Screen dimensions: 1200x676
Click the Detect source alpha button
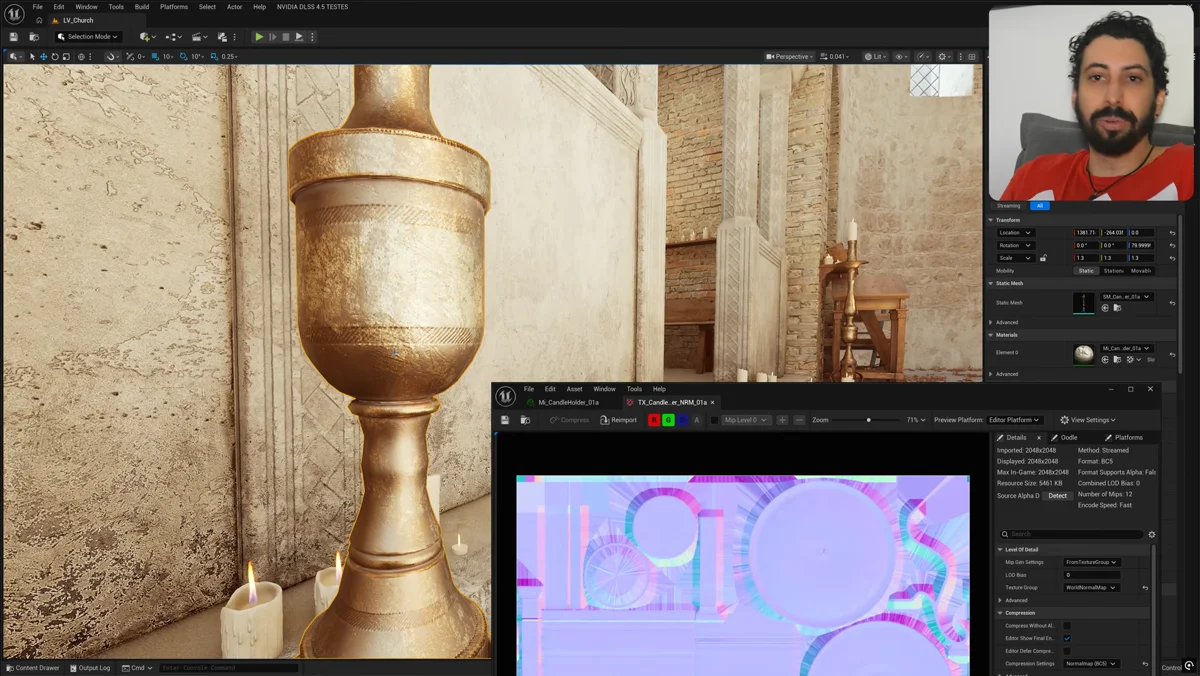click(1057, 496)
